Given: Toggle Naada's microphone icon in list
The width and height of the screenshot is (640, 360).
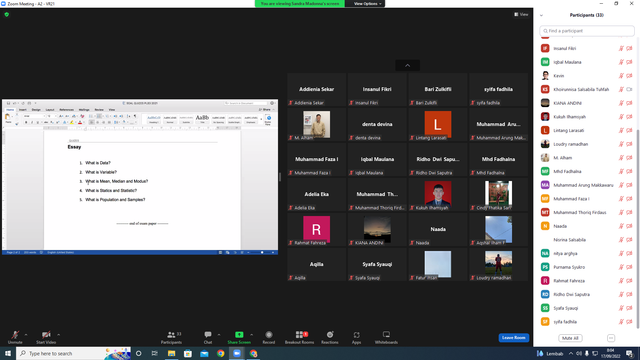Looking at the screenshot, I should [x=621, y=226].
